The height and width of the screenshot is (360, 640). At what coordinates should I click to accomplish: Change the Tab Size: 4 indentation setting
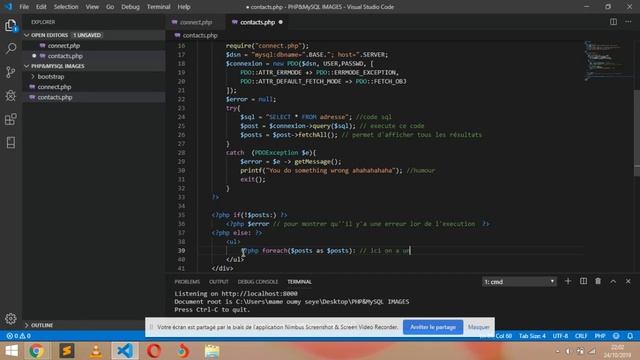click(x=532, y=336)
